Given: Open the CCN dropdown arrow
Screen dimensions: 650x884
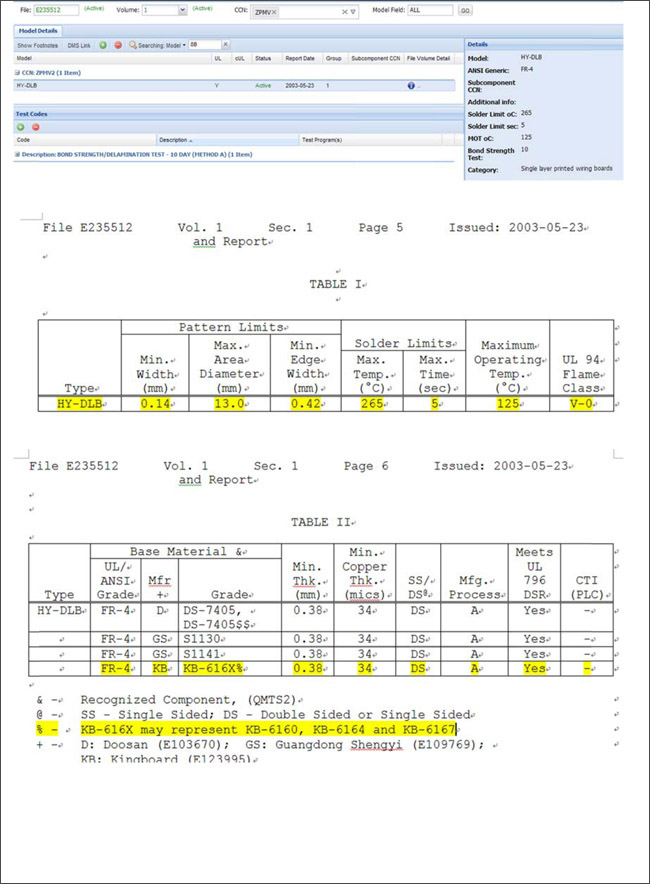Looking at the screenshot, I should click(354, 11).
